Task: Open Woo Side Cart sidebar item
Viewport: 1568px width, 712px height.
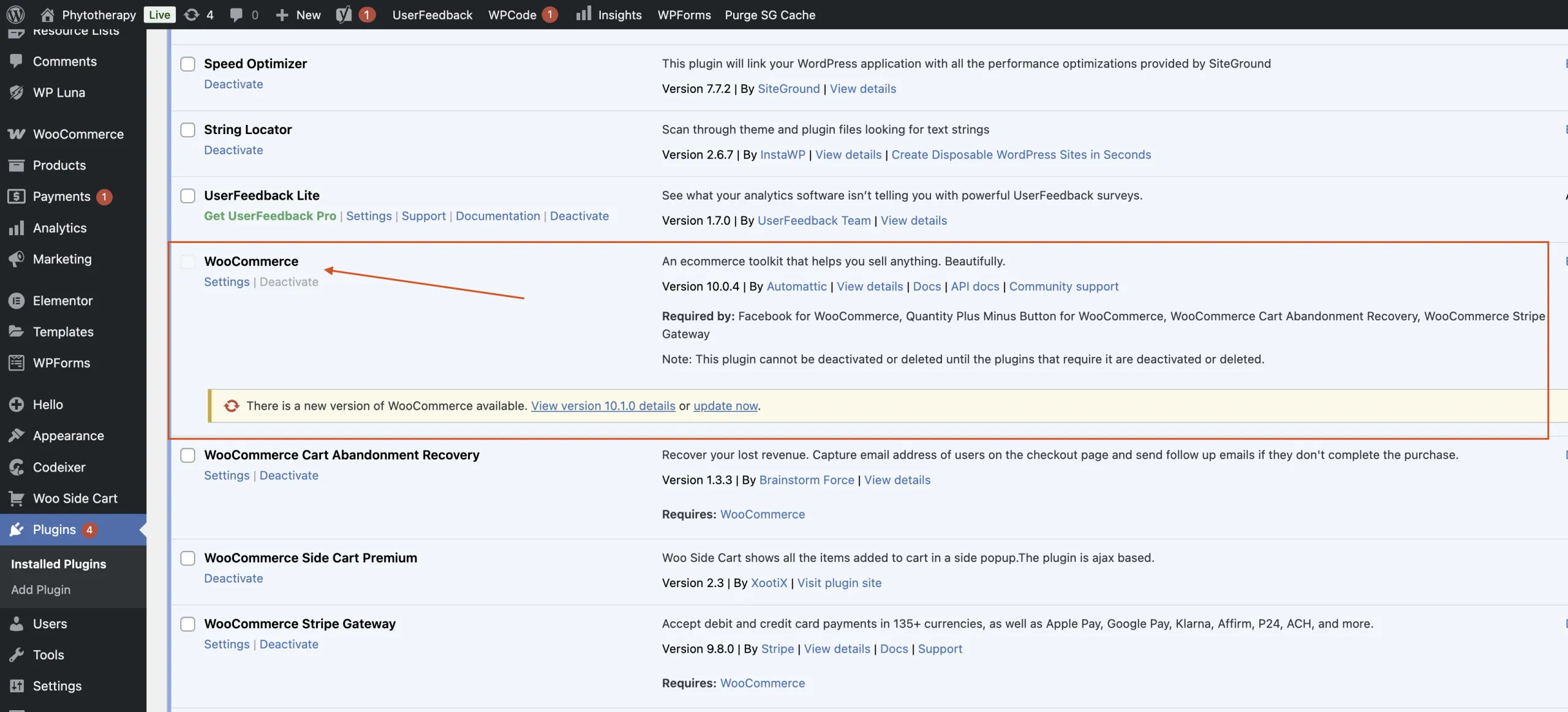Action: [x=75, y=498]
